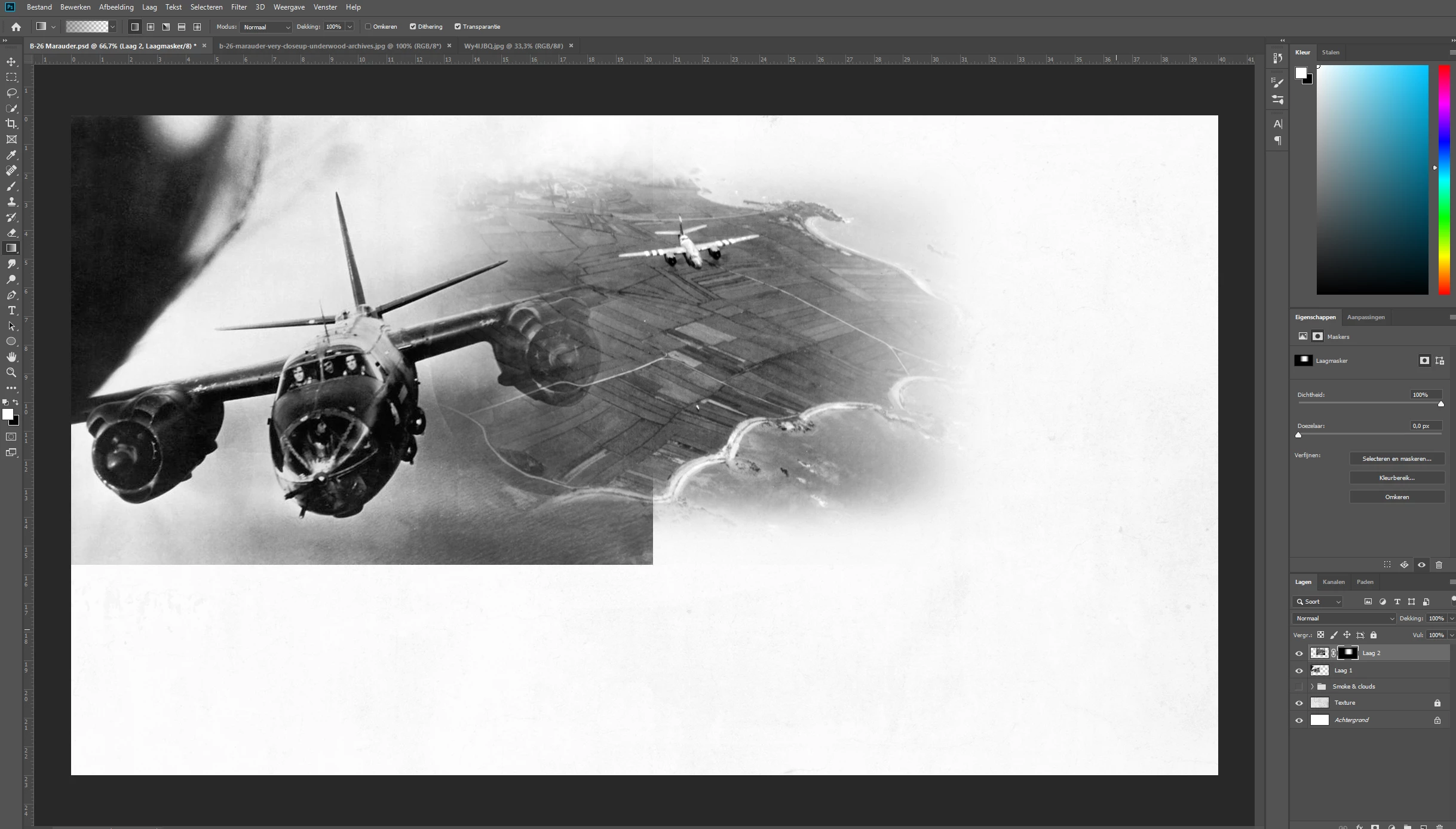
Task: Switch to the Kanalen tab
Action: click(x=1333, y=582)
